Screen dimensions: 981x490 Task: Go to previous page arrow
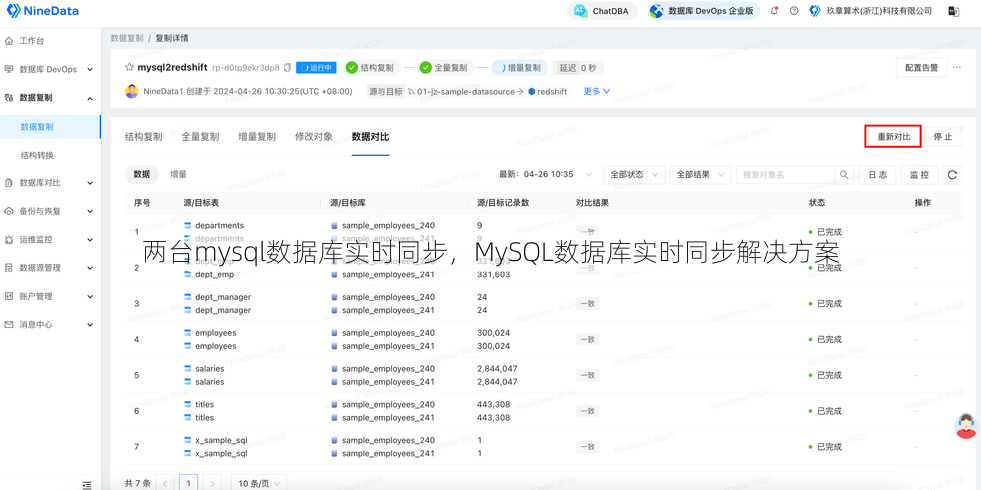click(166, 483)
